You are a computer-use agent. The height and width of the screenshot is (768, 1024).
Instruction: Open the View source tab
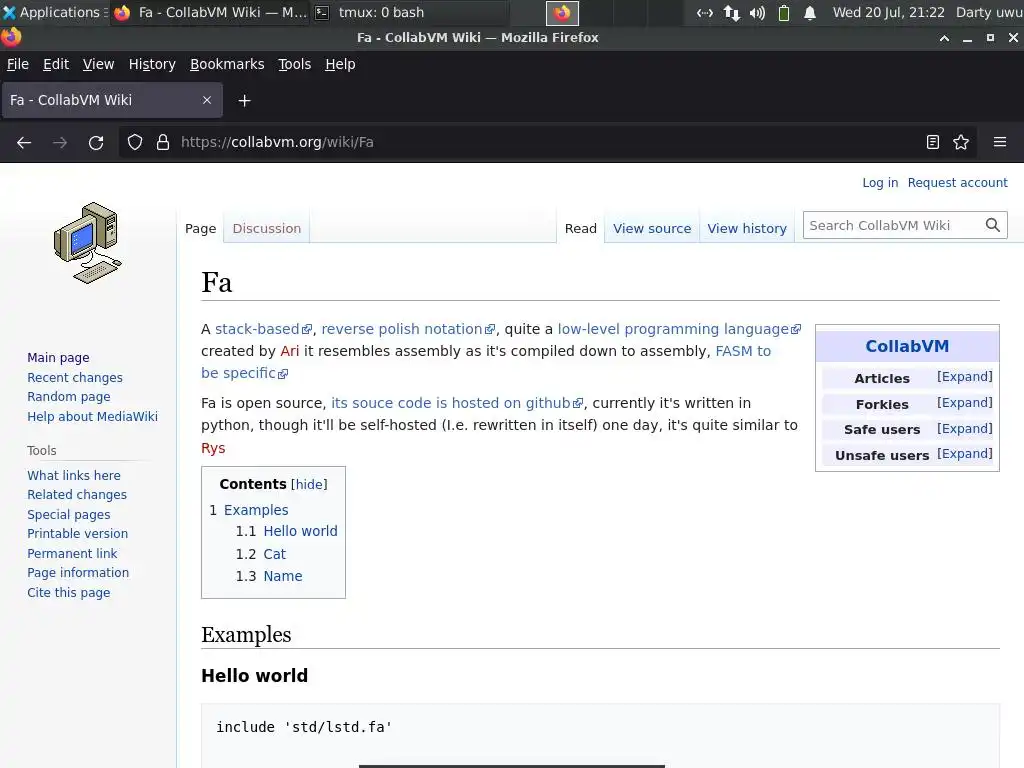pyautogui.click(x=652, y=229)
